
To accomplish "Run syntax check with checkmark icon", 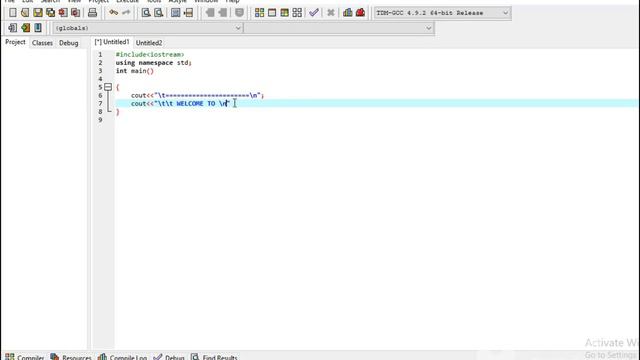I will [313, 13].
